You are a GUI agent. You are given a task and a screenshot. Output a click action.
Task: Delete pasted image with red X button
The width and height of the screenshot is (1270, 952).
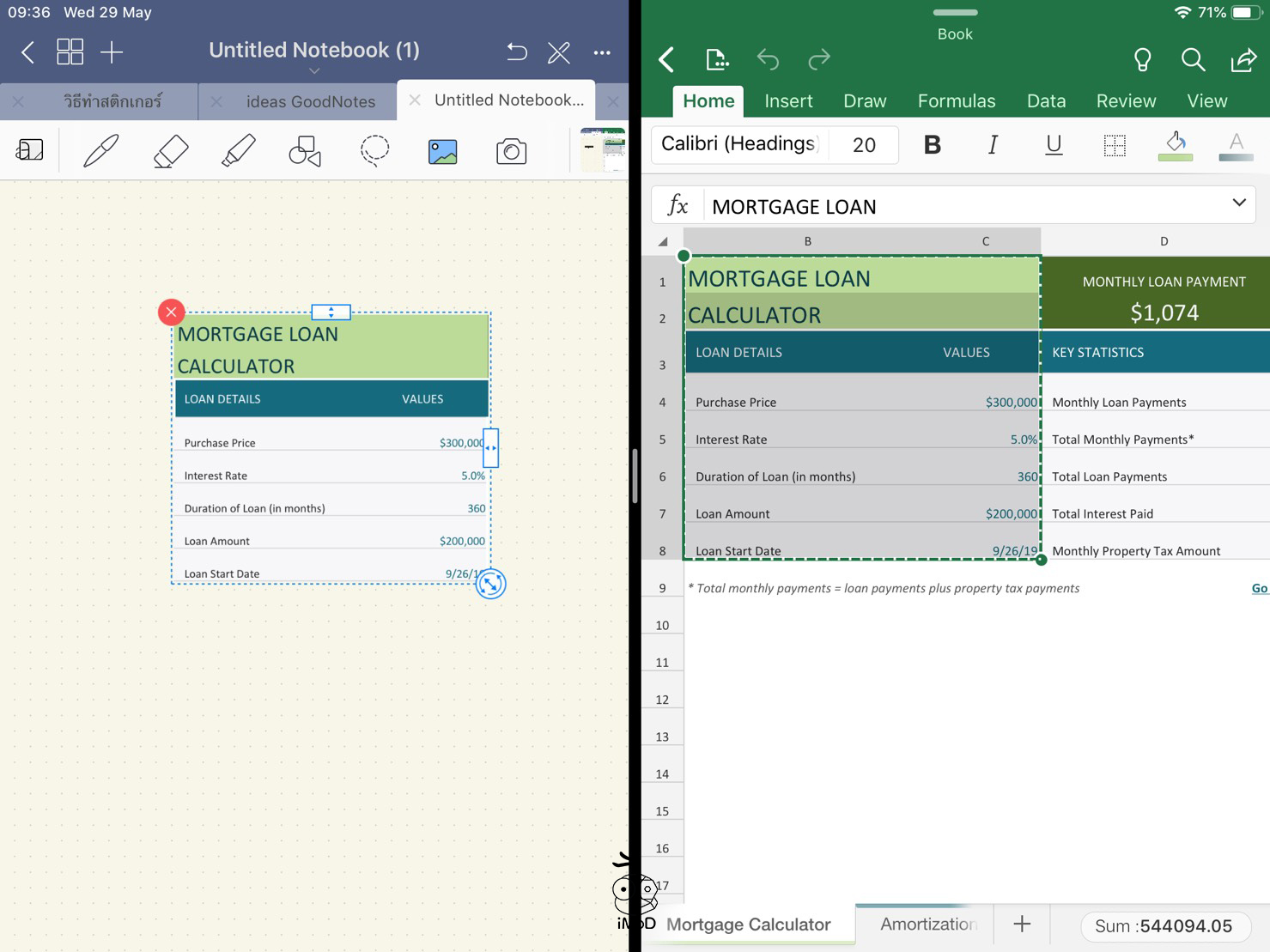[x=171, y=312]
